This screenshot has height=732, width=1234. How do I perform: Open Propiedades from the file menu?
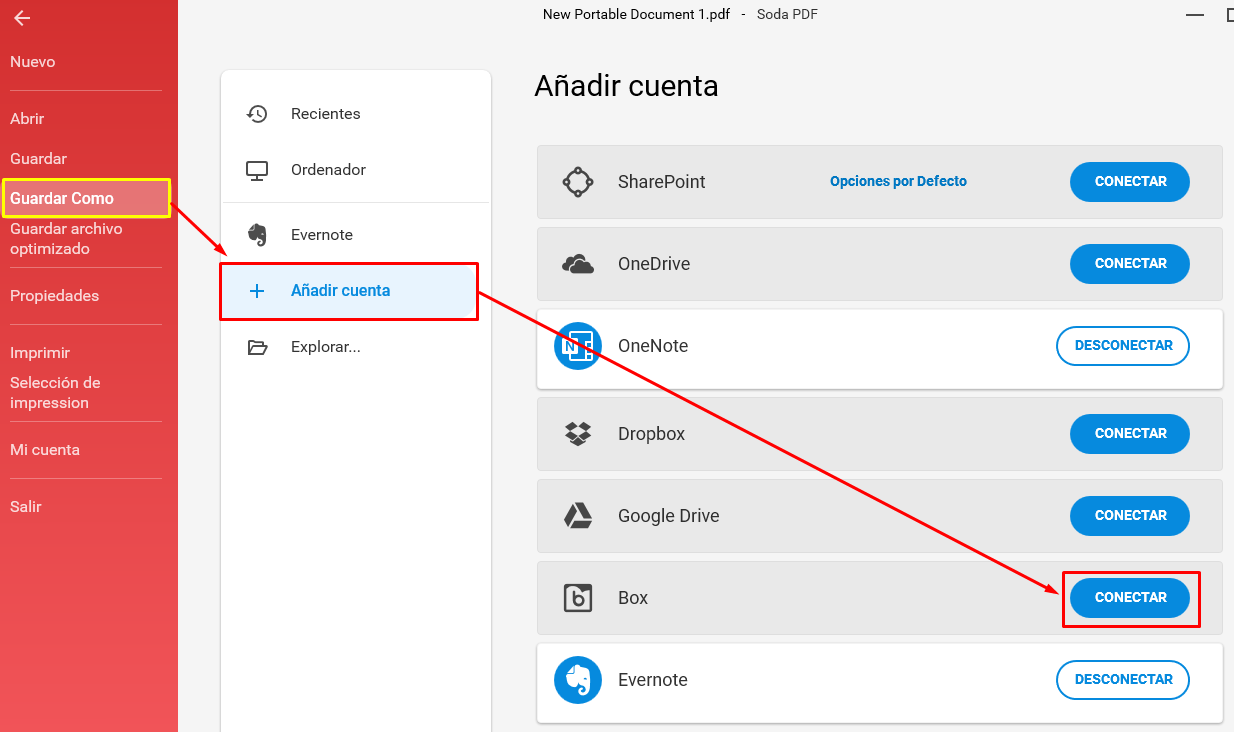(x=55, y=296)
